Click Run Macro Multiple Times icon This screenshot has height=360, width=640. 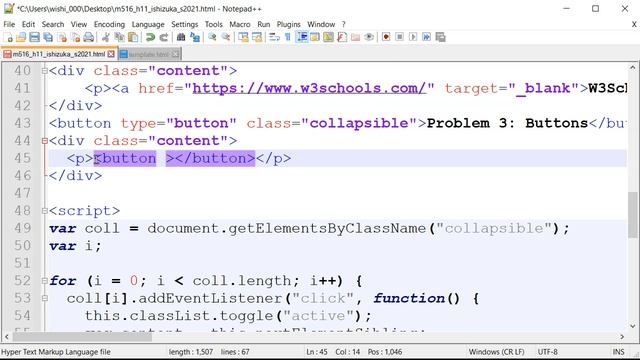[x=427, y=38]
